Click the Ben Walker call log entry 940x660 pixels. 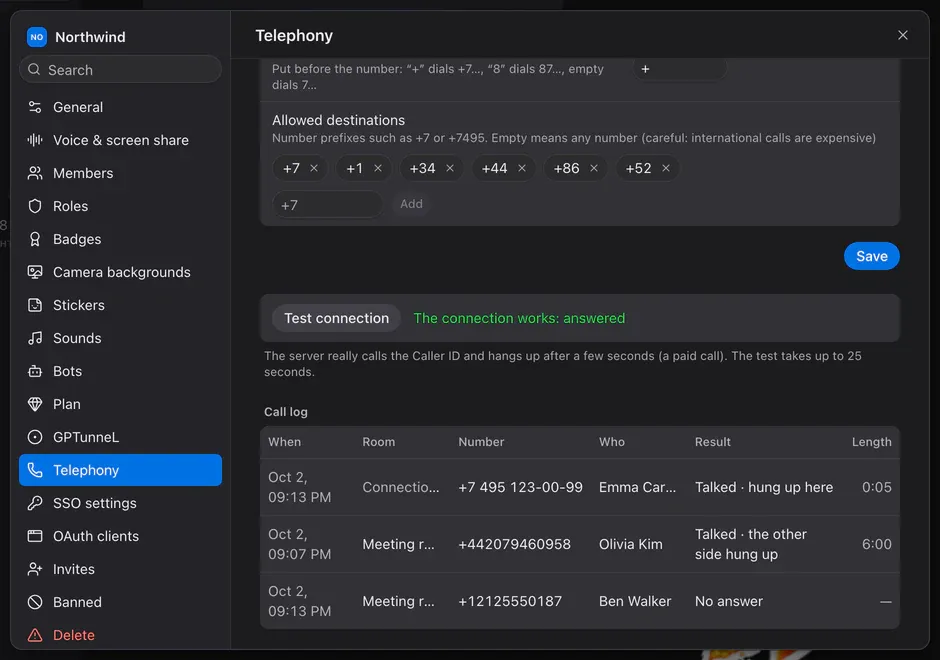point(580,601)
